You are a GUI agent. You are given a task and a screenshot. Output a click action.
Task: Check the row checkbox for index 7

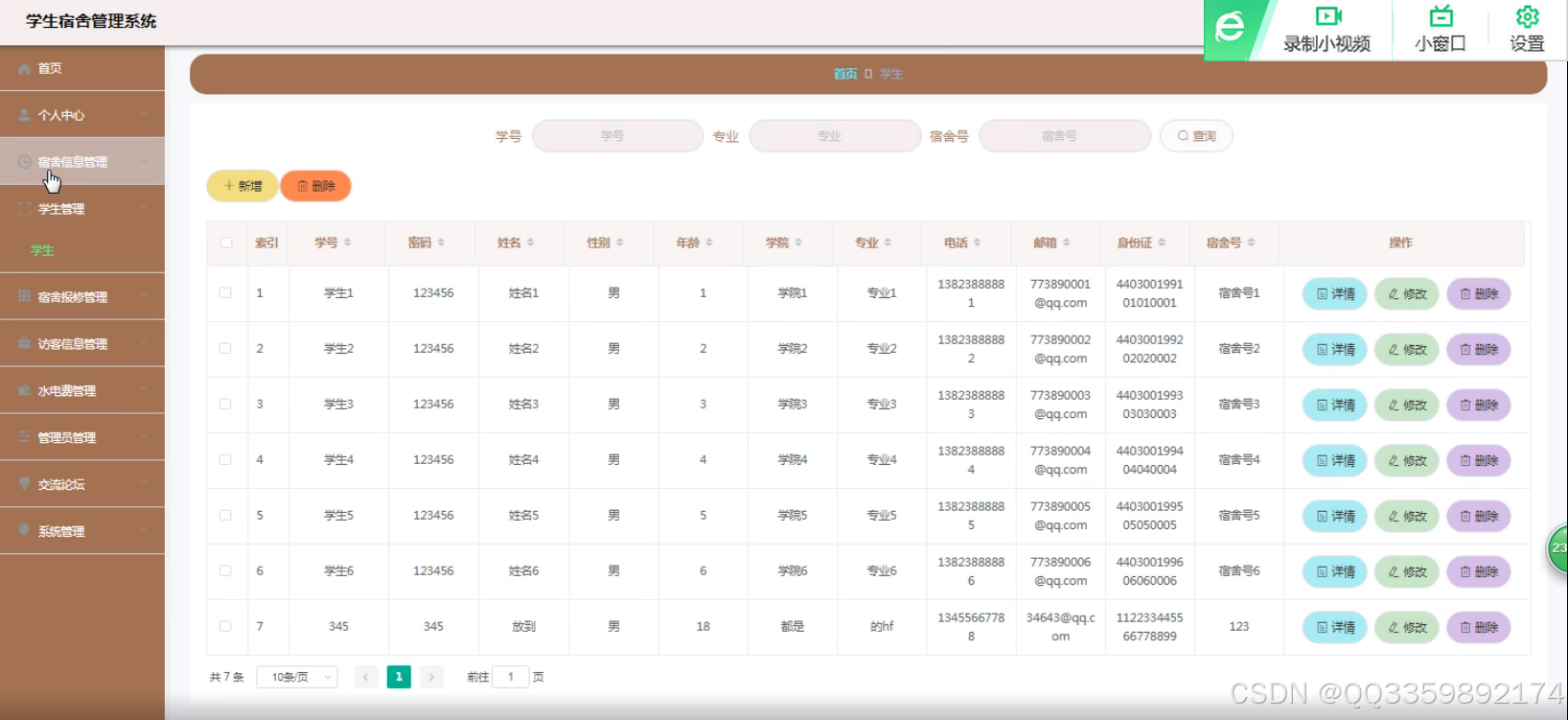coord(225,626)
